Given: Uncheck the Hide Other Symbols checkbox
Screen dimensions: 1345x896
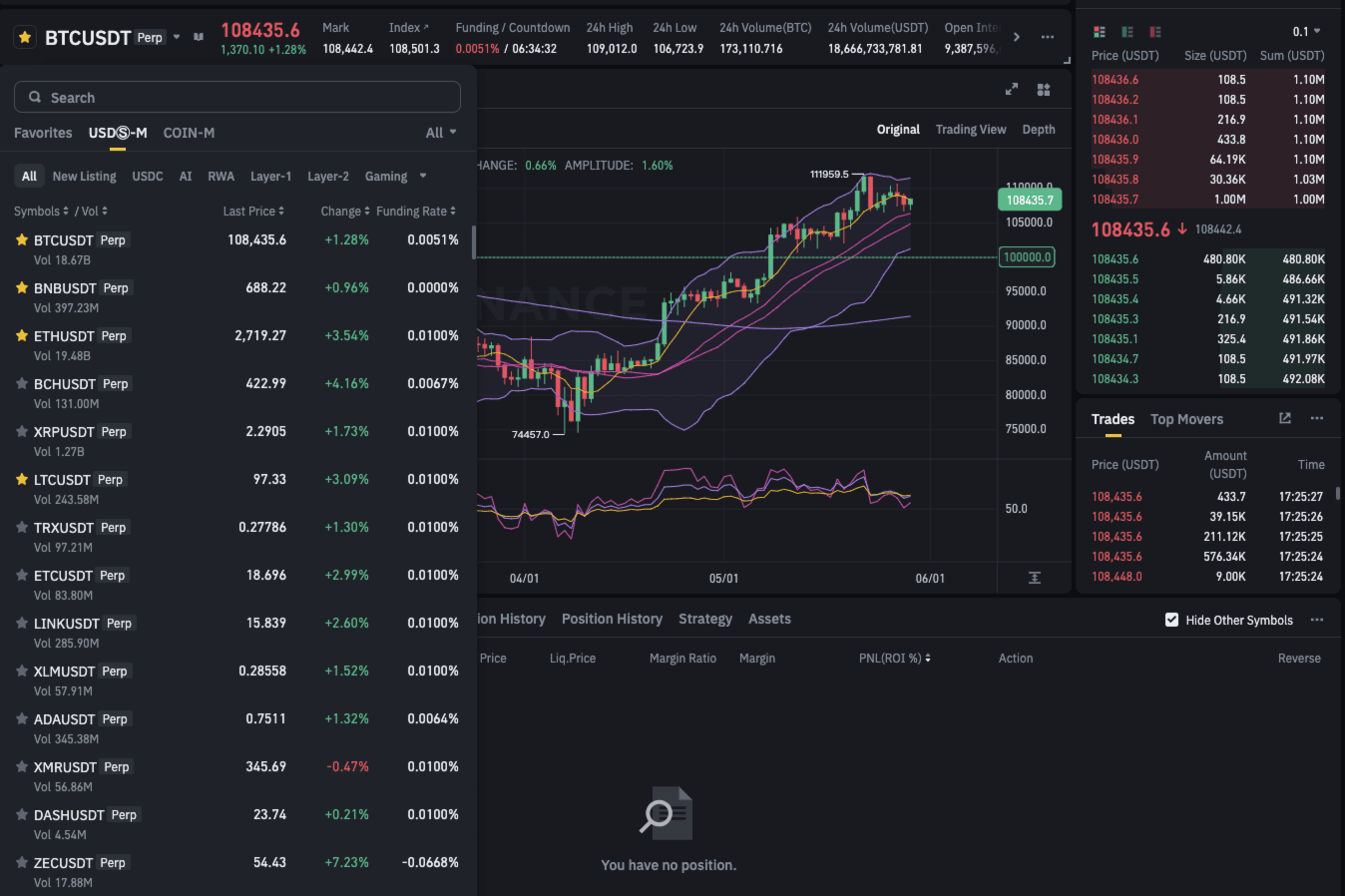Looking at the screenshot, I should click(1171, 620).
